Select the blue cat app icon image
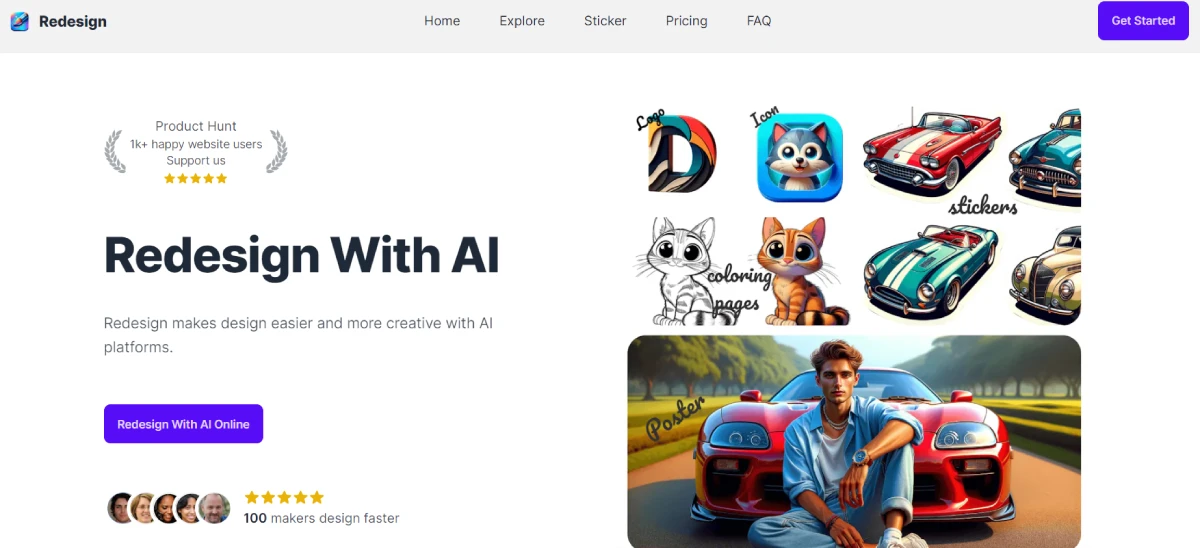Image resolution: width=1200 pixels, height=548 pixels. 799,157
